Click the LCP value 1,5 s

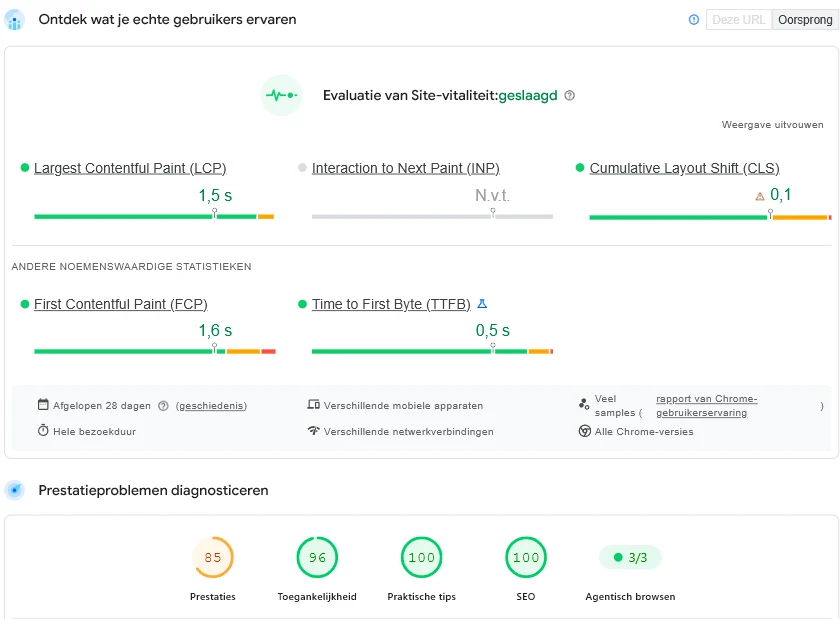click(x=215, y=196)
